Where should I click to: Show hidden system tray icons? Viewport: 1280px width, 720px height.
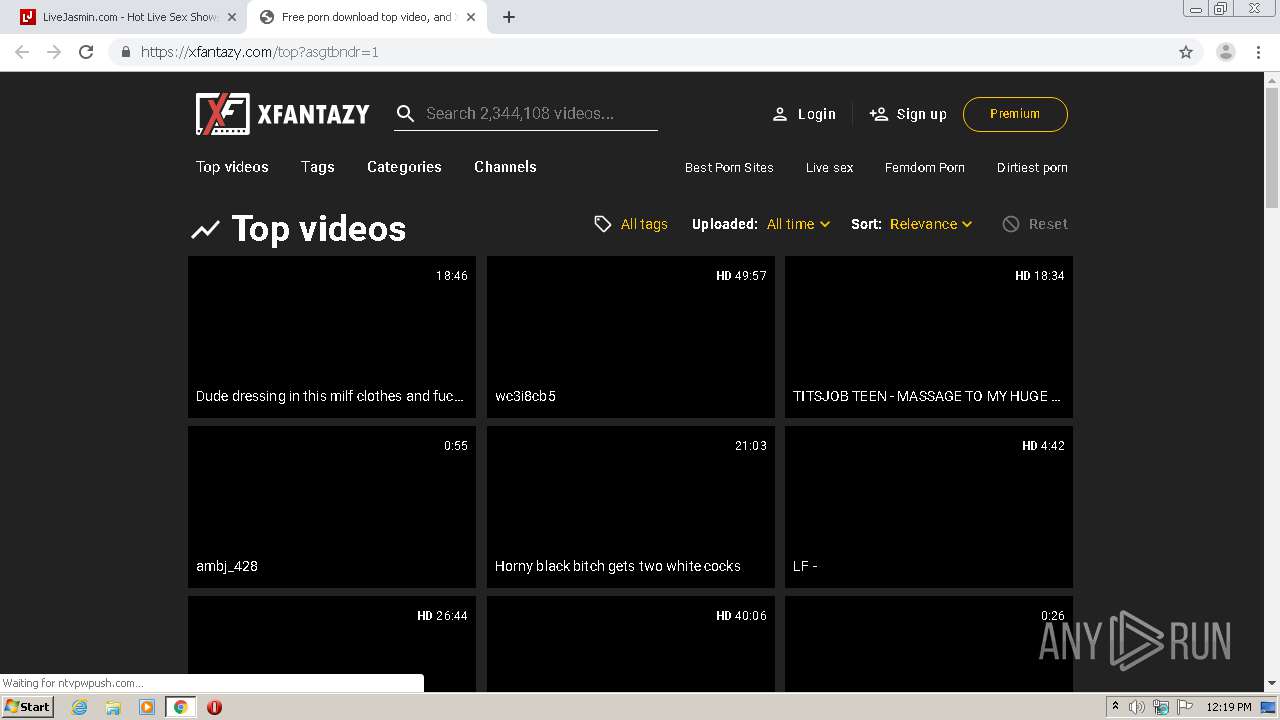[x=1115, y=707]
